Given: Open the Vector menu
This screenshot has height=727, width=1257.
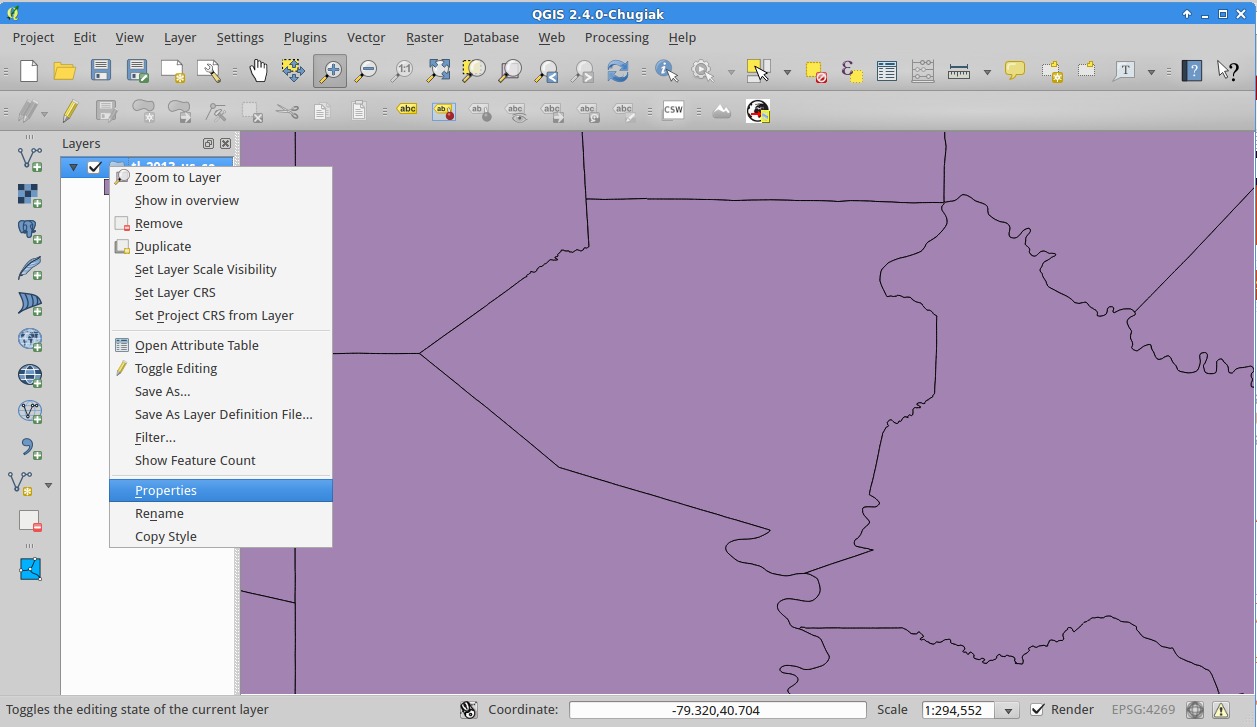Looking at the screenshot, I should click(x=366, y=37).
